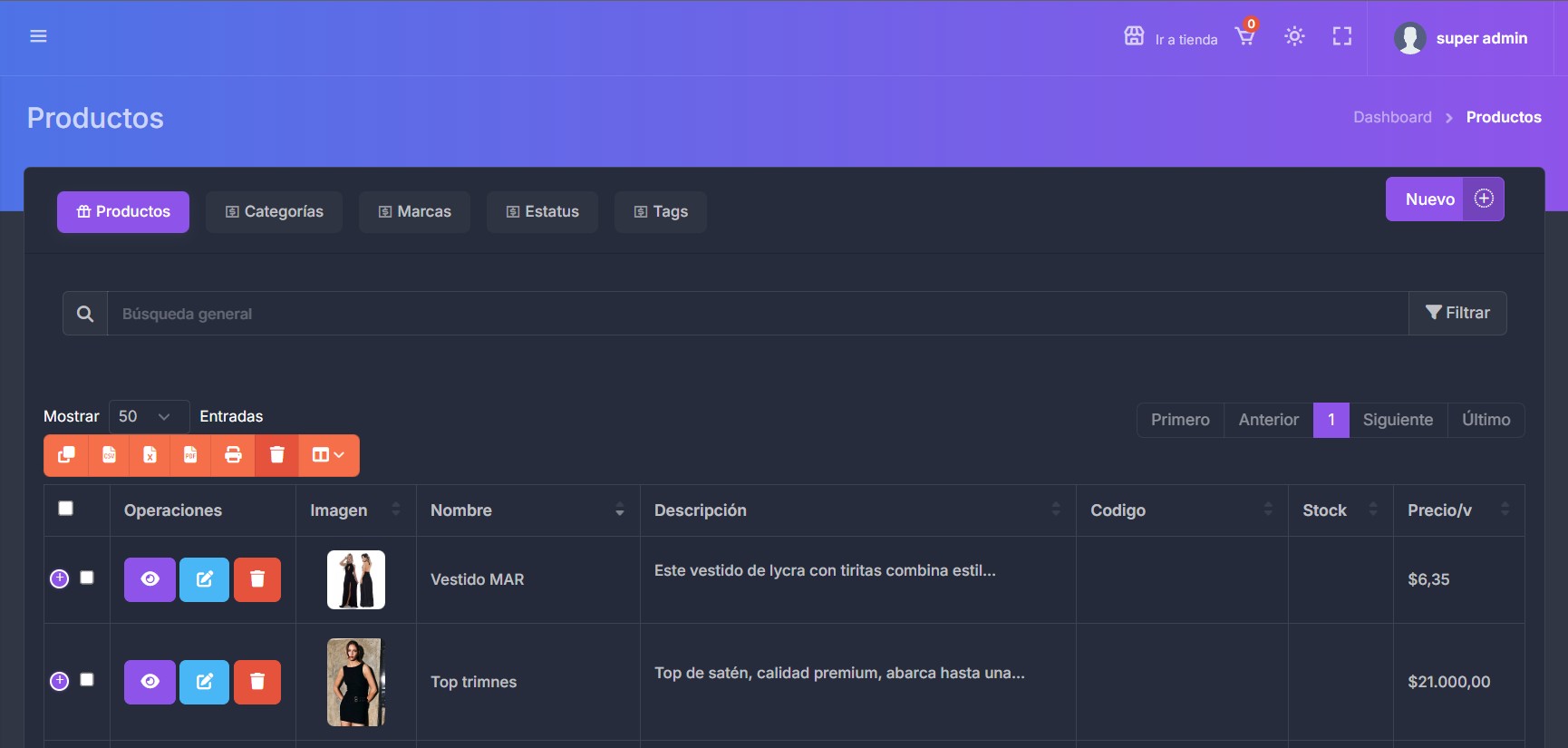Click the Nuevo button
Image resolution: width=1568 pixels, height=748 pixels.
coord(1444,199)
